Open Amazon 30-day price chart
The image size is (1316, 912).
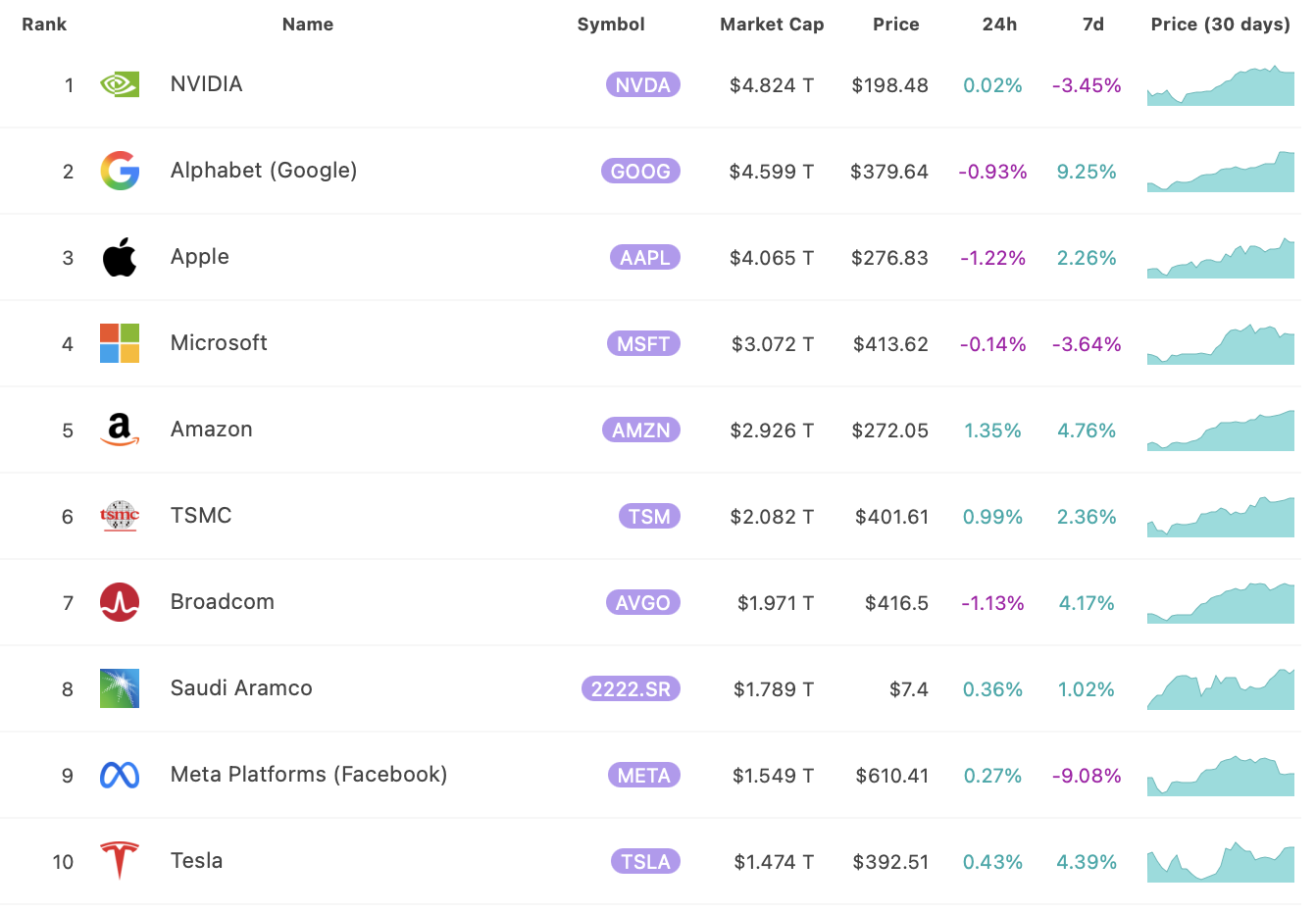[x=1221, y=431]
